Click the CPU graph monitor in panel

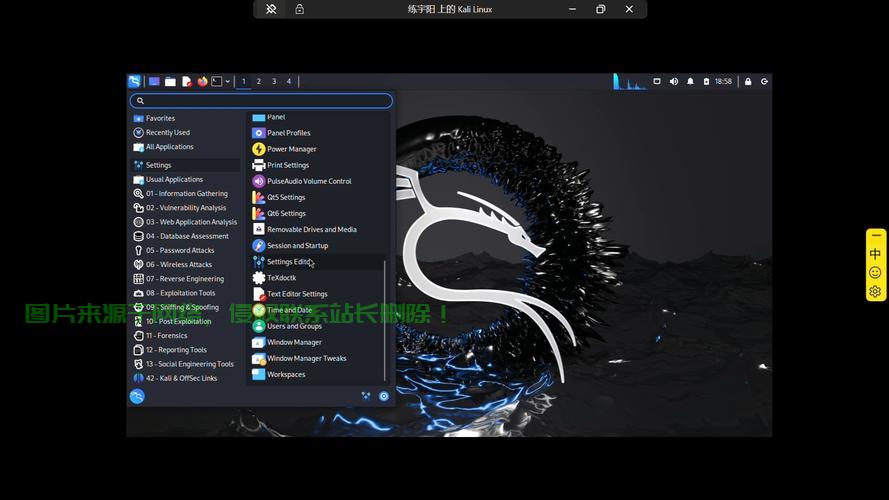[629, 82]
